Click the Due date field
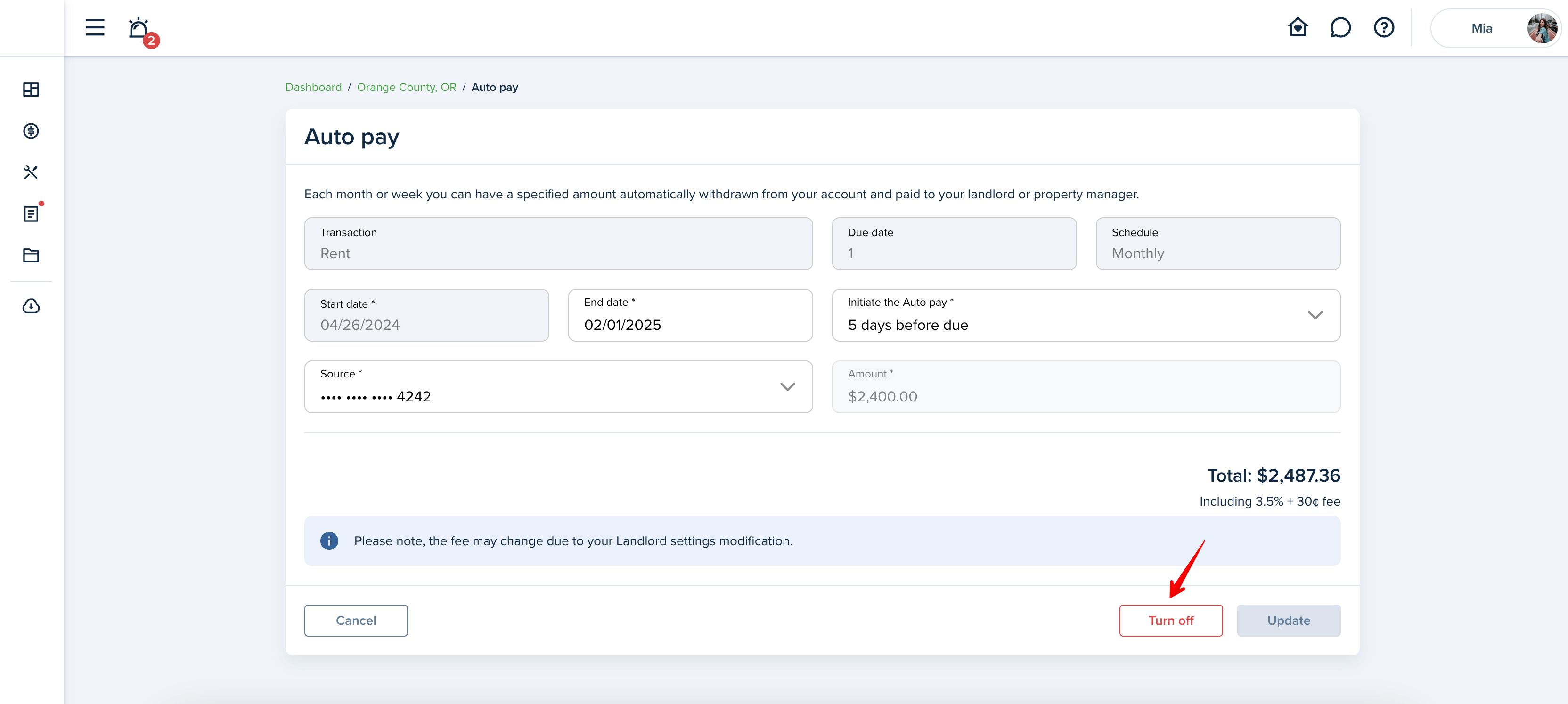The width and height of the screenshot is (1568, 704). pos(954,244)
